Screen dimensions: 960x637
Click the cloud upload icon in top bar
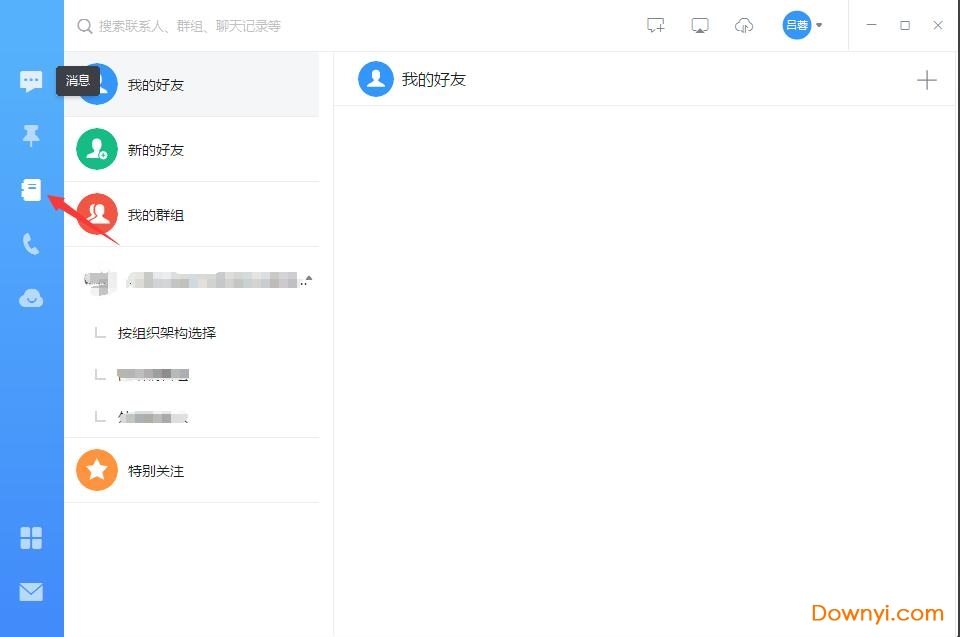(x=743, y=25)
